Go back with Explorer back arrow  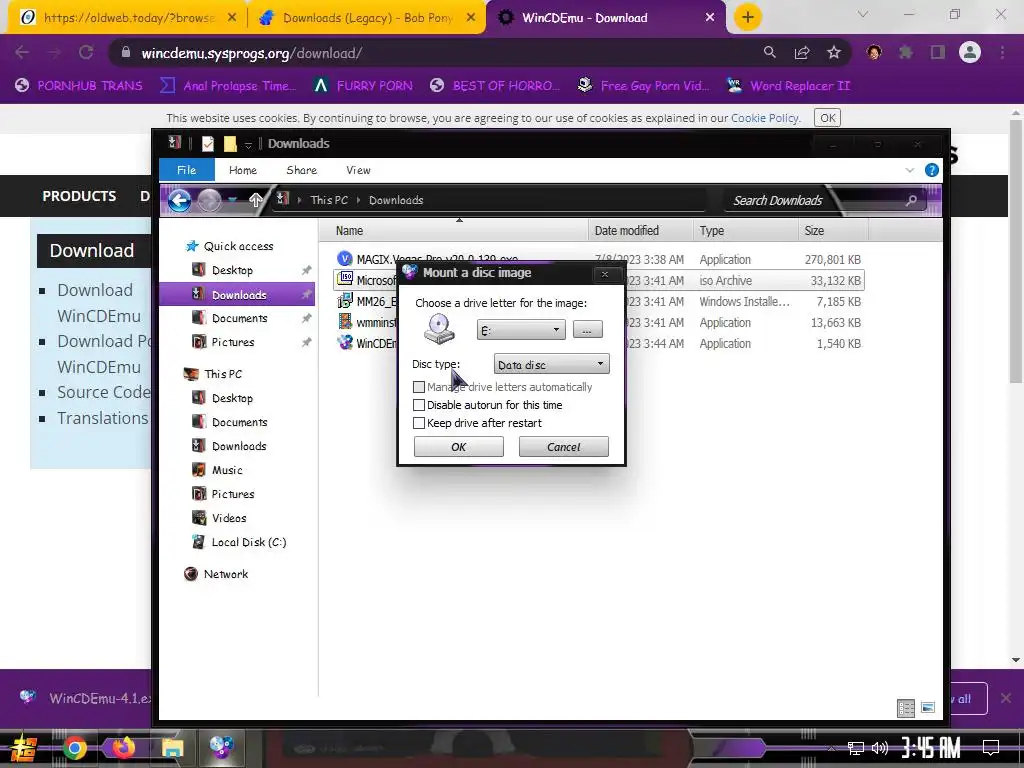[x=180, y=200]
